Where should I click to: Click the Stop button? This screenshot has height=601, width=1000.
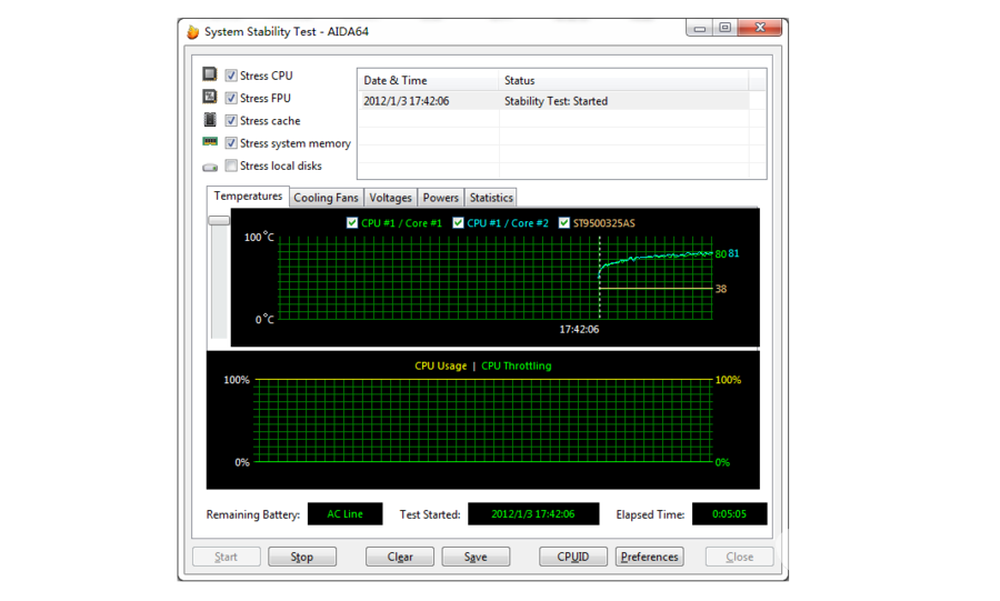tap(302, 557)
